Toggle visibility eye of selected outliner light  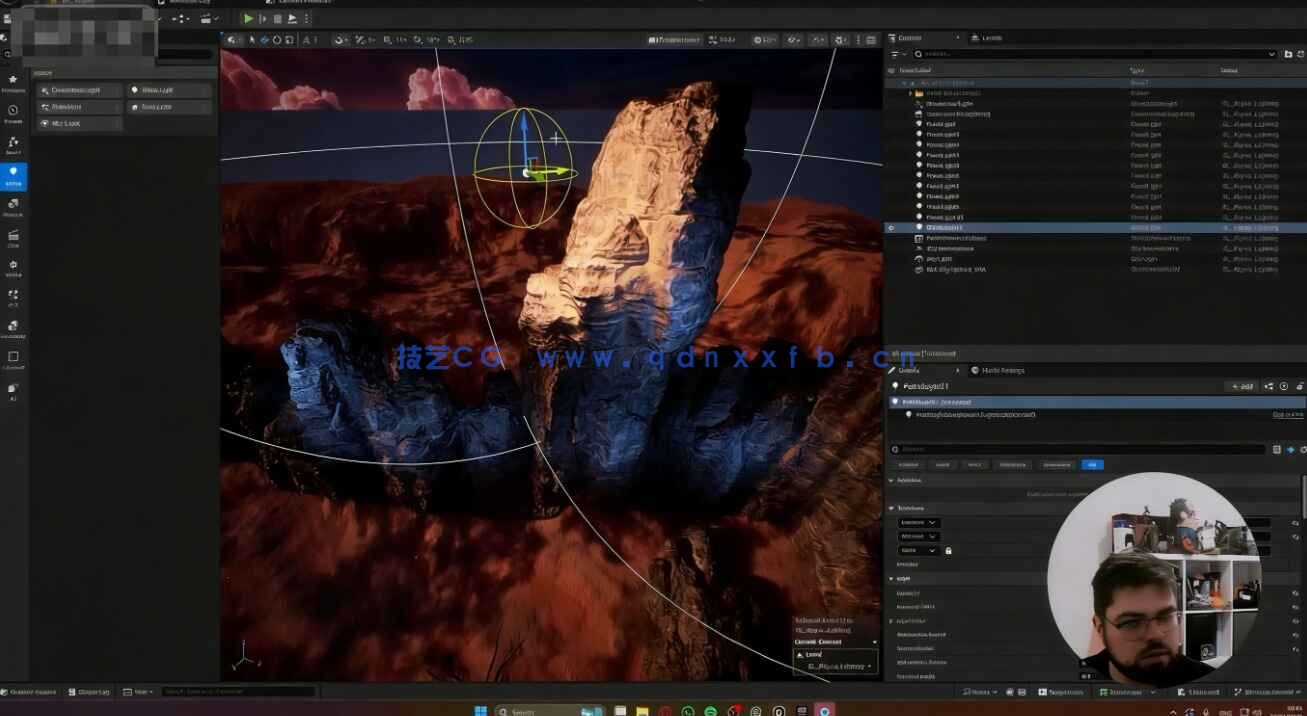click(x=891, y=228)
